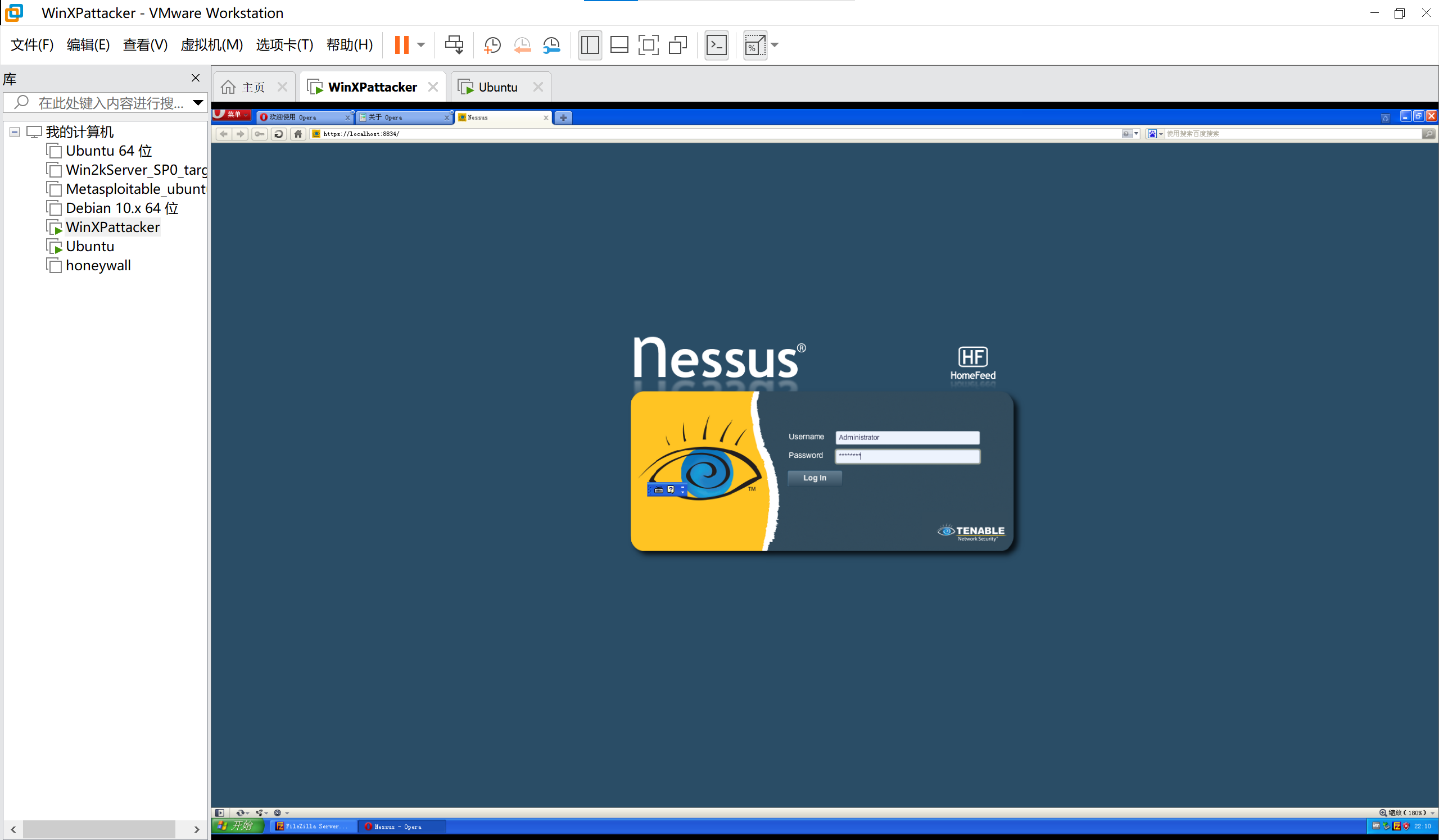The height and width of the screenshot is (840, 1439).
Task: Open the snapshot manager wrench icon
Action: (x=551, y=44)
